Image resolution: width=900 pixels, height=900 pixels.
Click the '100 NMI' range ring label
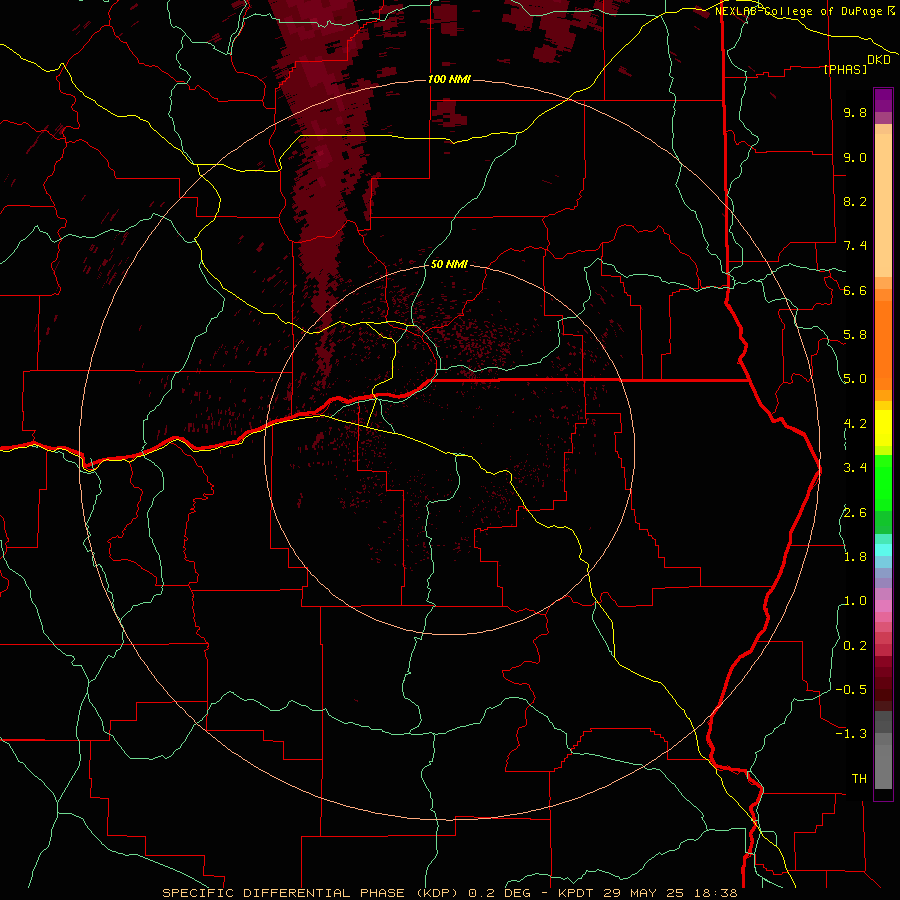click(x=449, y=79)
